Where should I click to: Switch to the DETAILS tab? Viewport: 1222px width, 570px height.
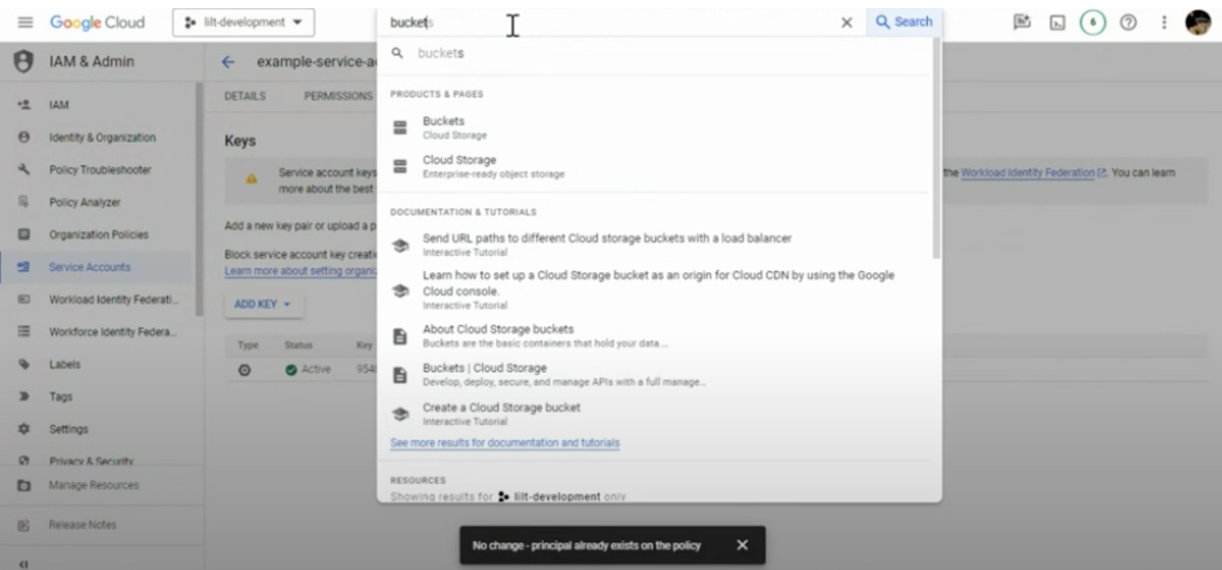(x=245, y=96)
